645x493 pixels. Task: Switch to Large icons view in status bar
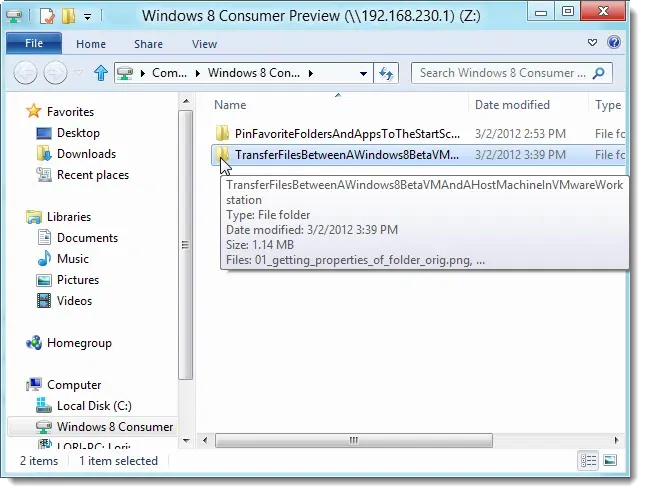point(610,461)
